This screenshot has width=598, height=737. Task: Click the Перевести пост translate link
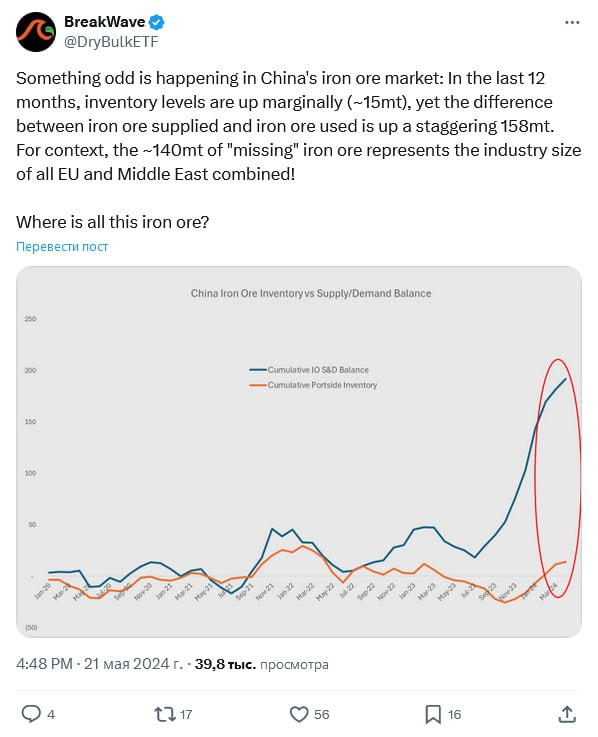coord(62,246)
